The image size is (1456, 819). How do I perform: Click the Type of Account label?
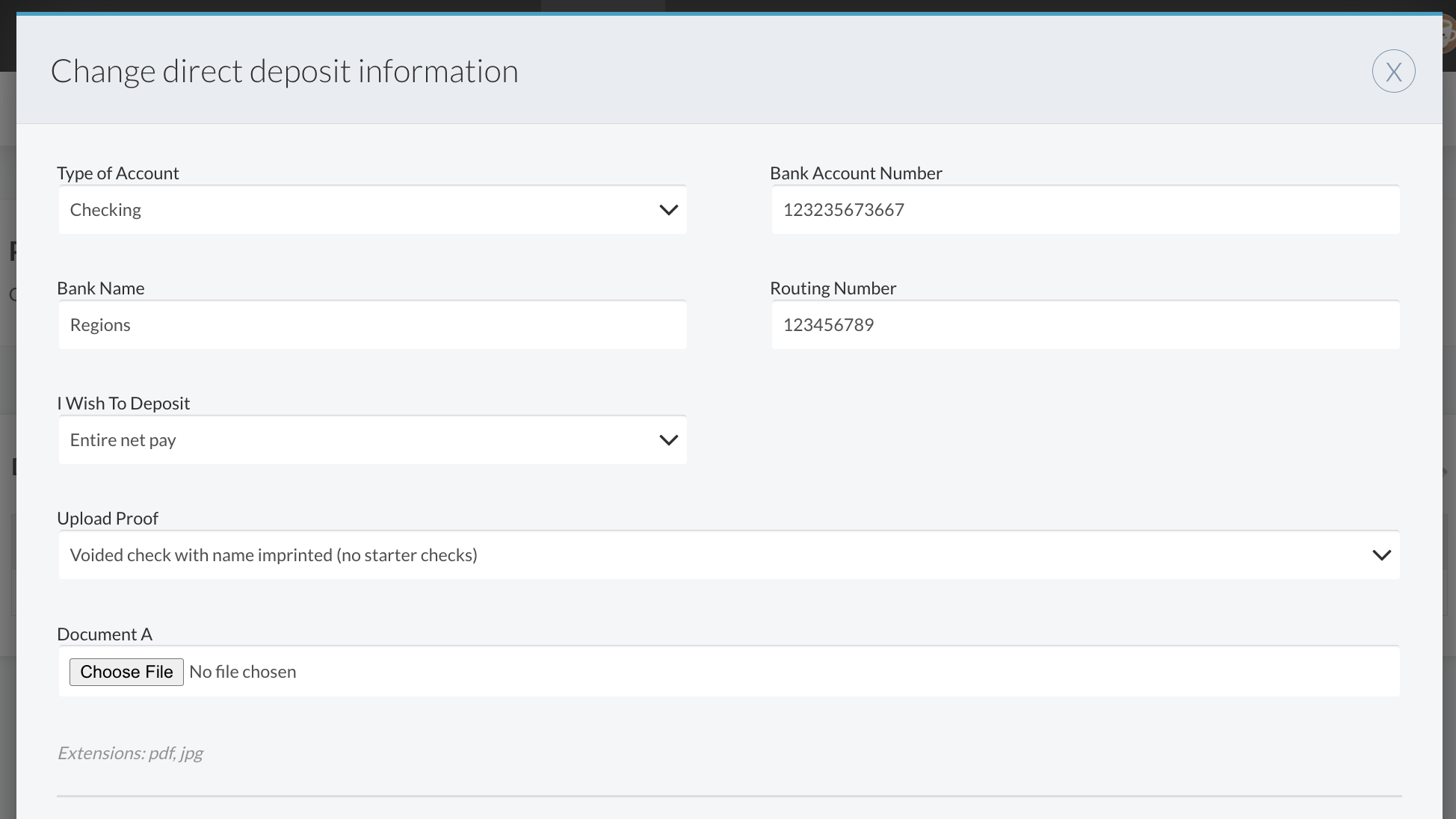click(118, 173)
